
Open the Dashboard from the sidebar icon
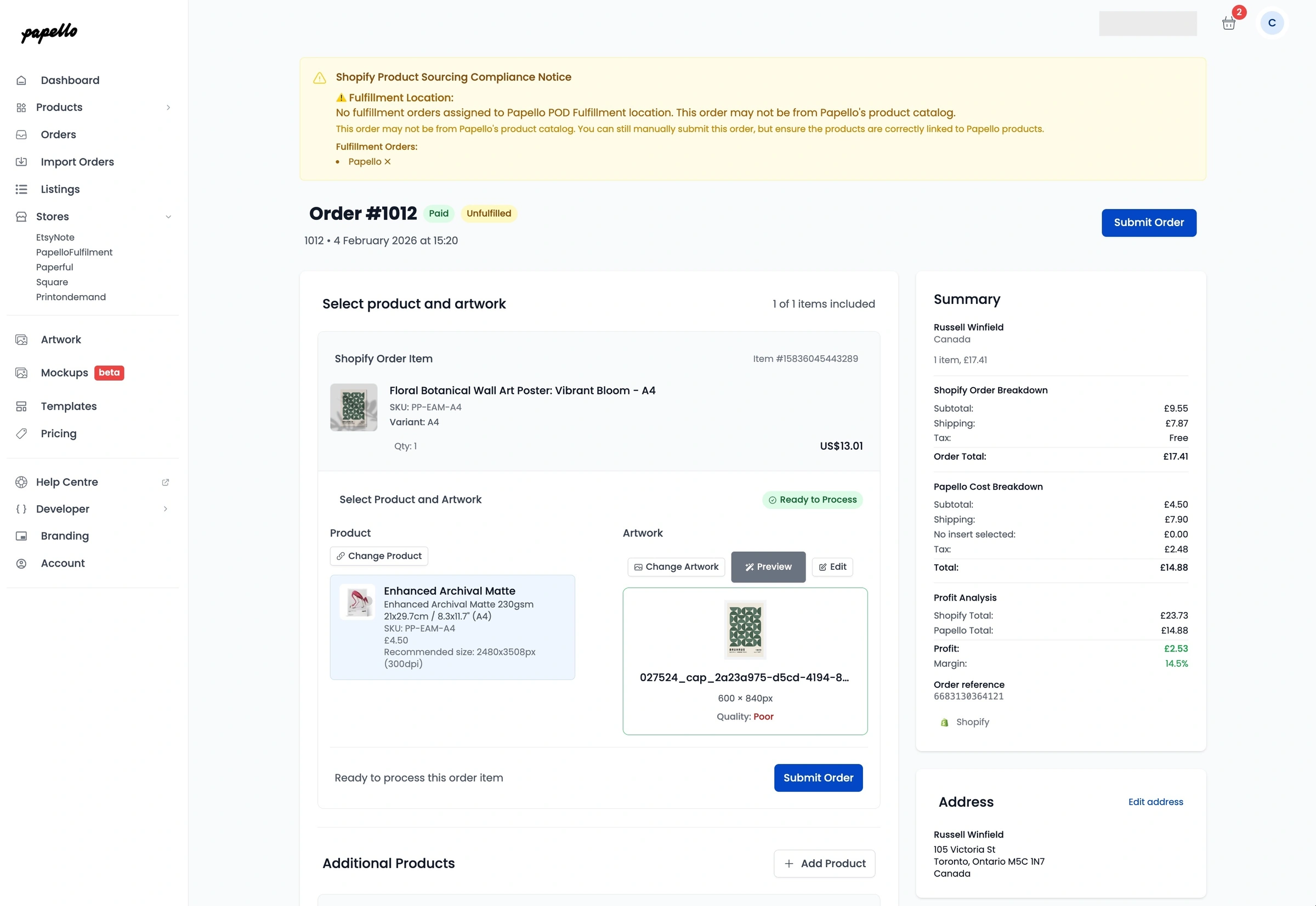[21, 80]
